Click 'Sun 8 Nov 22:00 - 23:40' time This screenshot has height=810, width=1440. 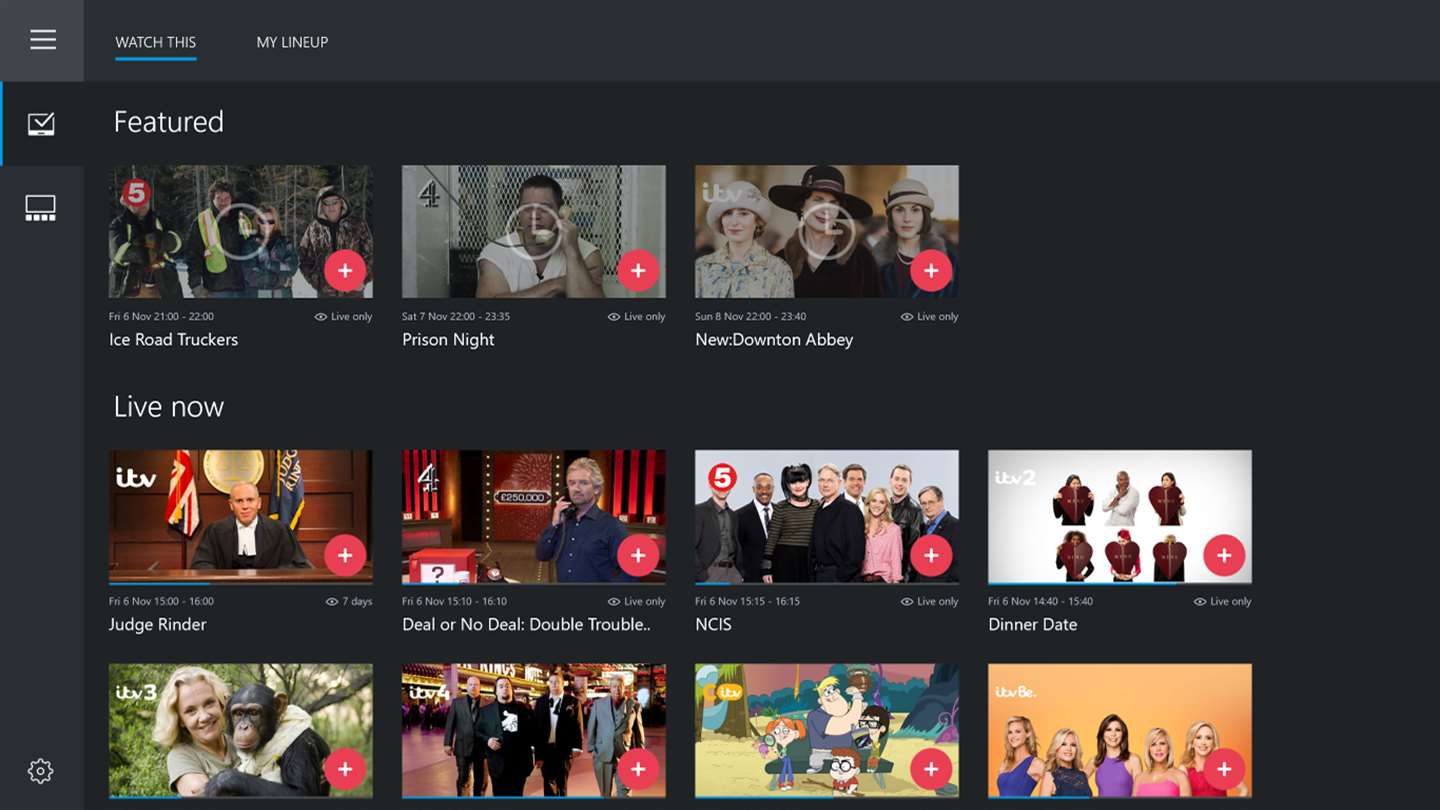(750, 317)
